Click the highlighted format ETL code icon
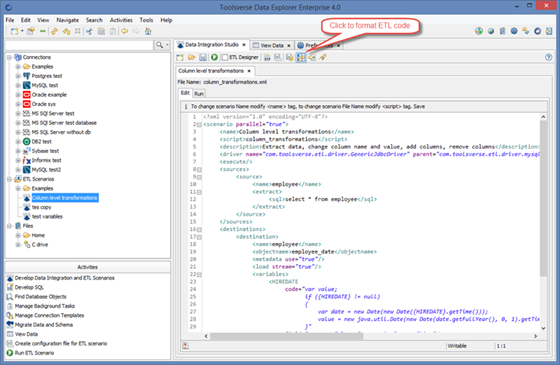 [x=301, y=57]
